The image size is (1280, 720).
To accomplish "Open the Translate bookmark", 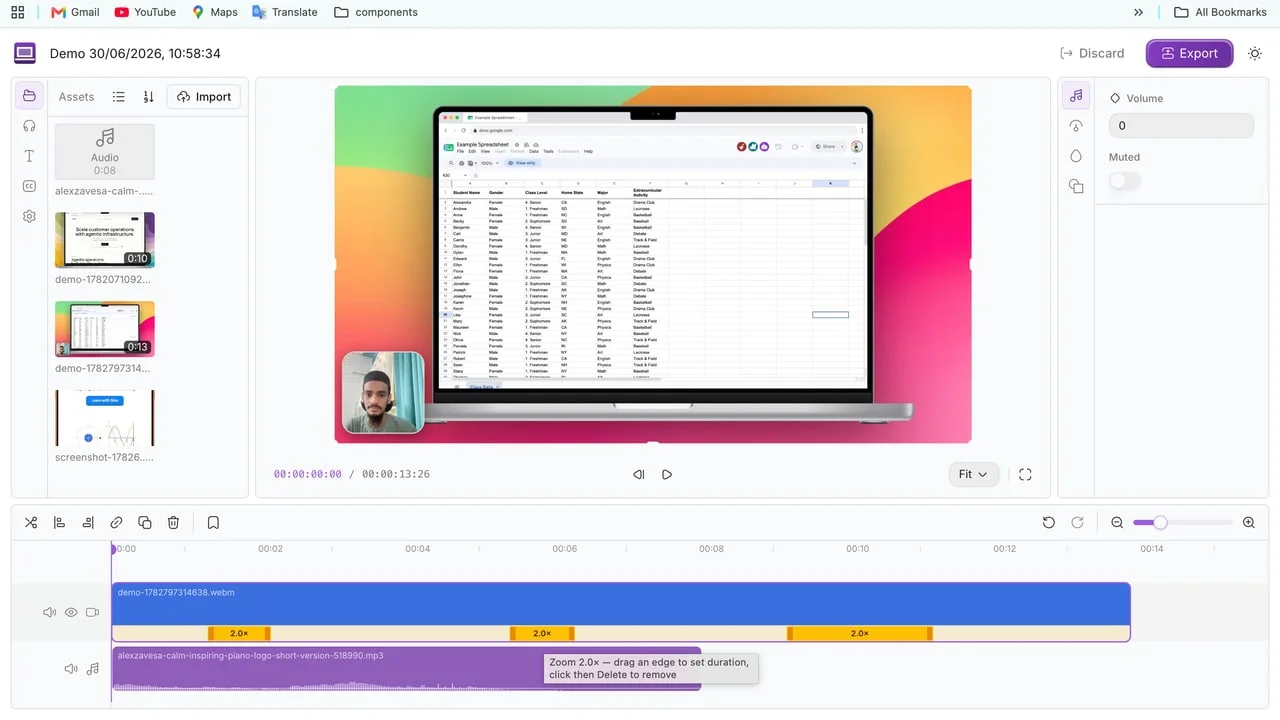I will pos(285,12).
